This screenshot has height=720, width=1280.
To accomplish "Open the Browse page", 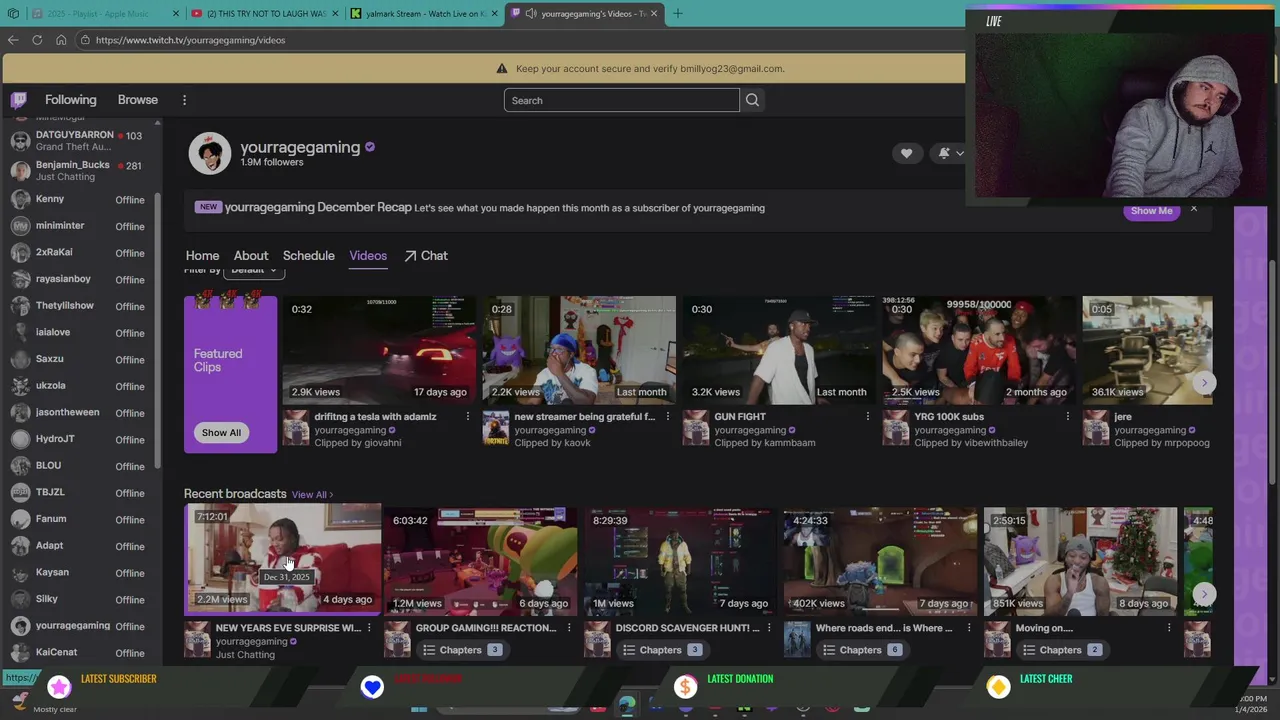I will (x=138, y=100).
